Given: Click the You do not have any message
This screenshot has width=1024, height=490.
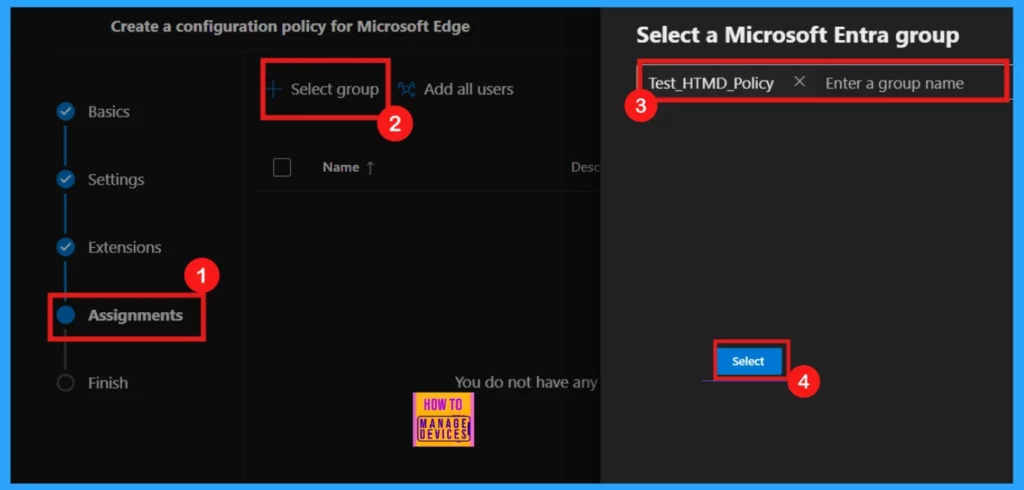Looking at the screenshot, I should [x=526, y=382].
